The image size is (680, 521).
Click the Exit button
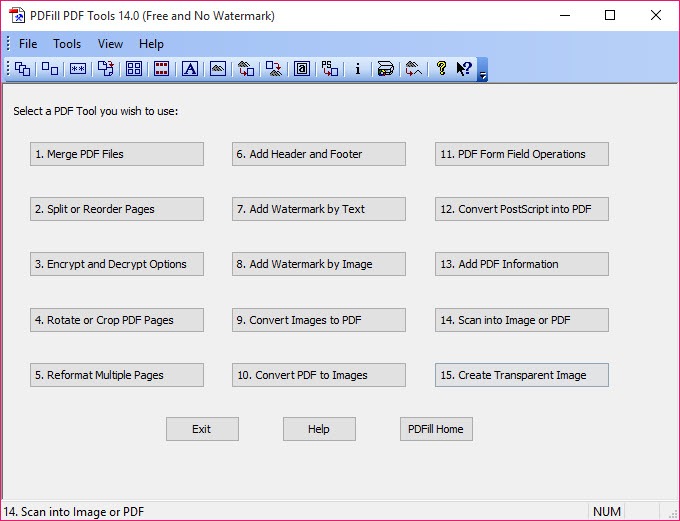tap(202, 429)
